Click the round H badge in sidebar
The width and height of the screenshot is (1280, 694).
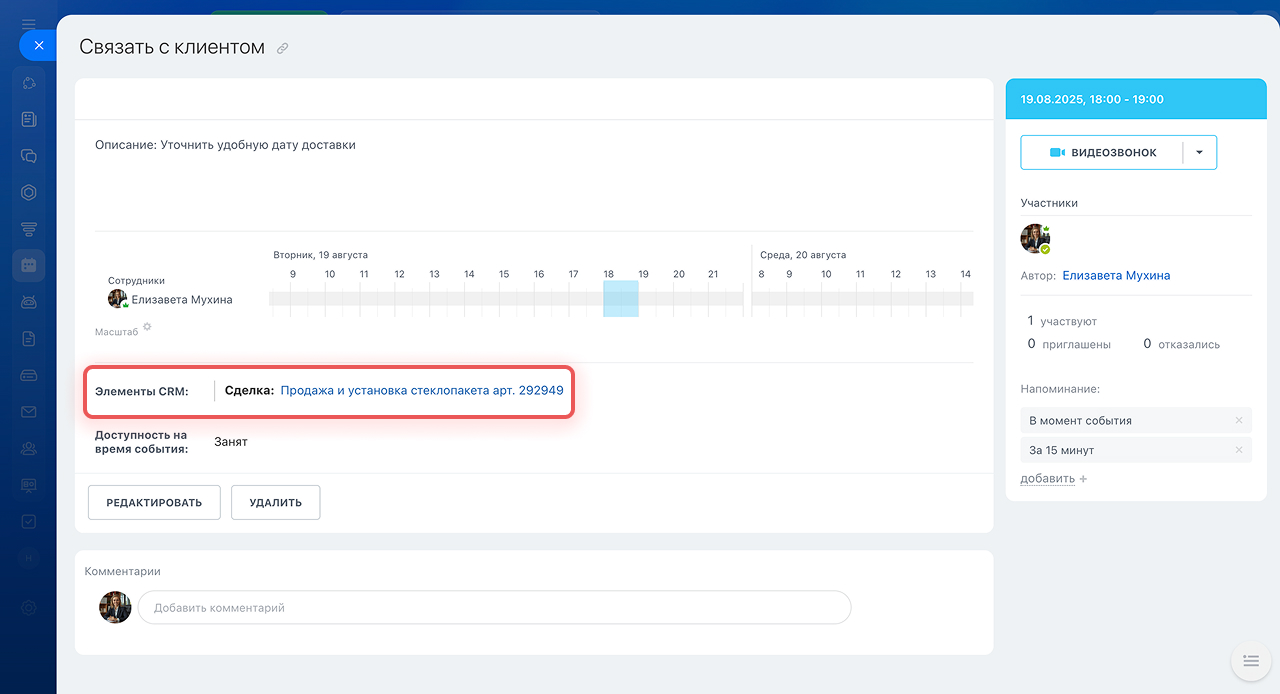click(x=29, y=558)
